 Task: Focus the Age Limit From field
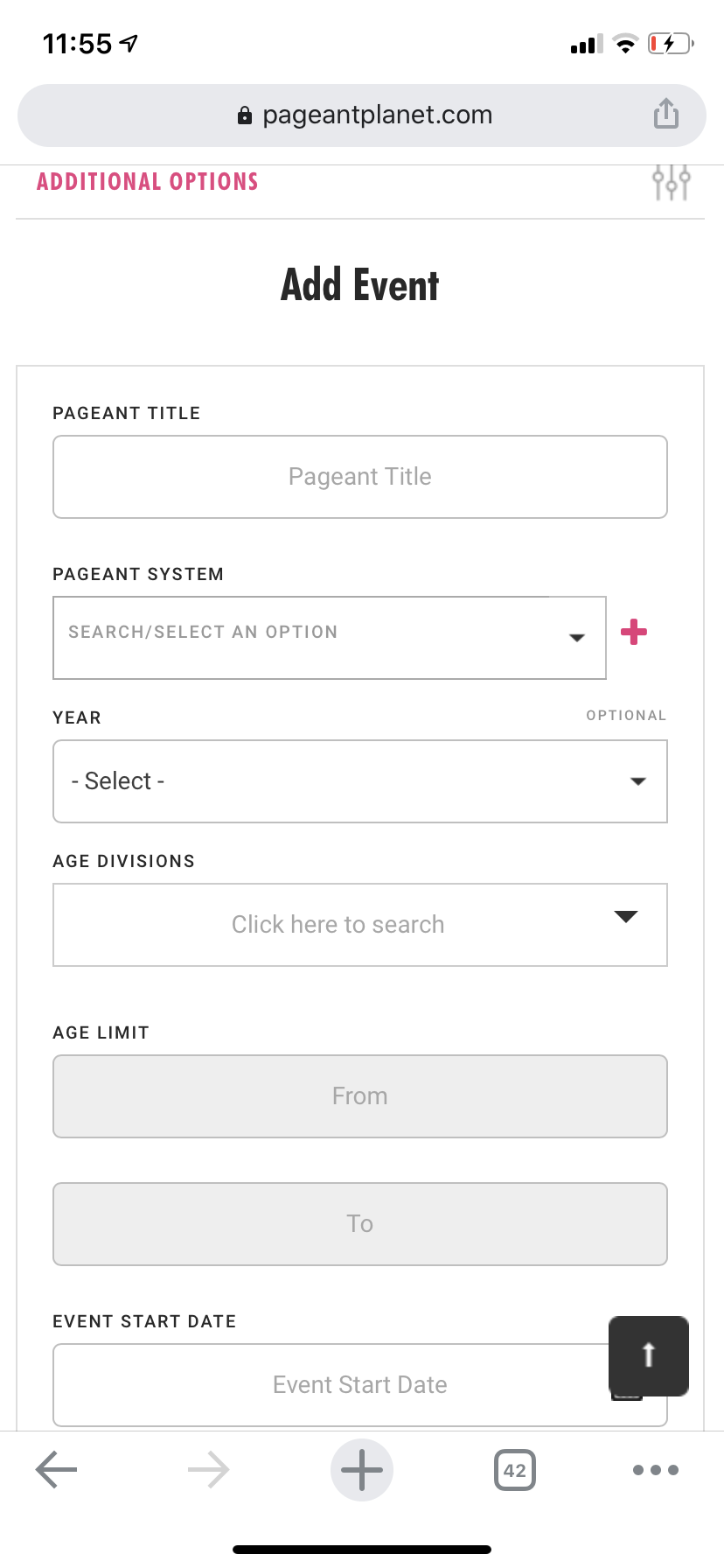point(359,1096)
